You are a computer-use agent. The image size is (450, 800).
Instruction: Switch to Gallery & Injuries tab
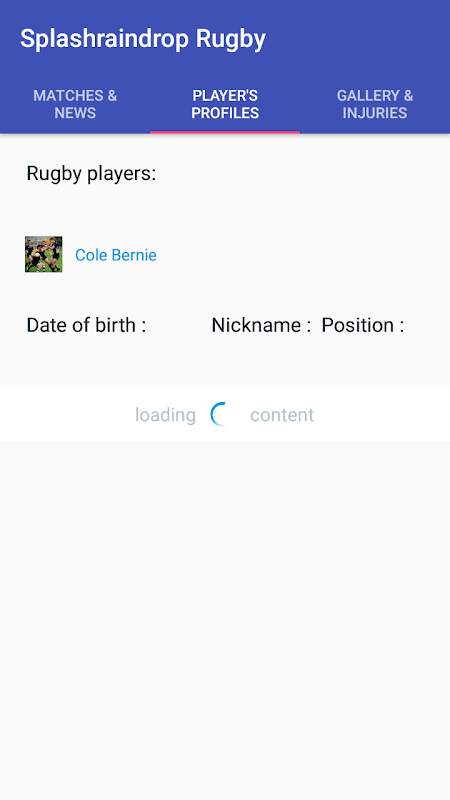[375, 104]
